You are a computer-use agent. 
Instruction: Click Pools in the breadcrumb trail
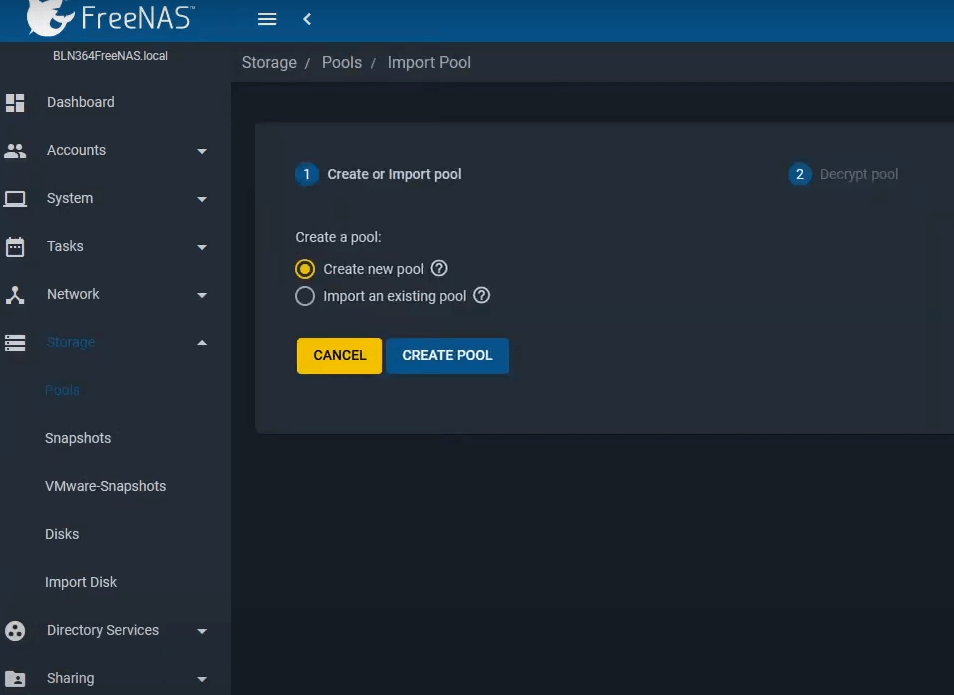pyautogui.click(x=341, y=62)
